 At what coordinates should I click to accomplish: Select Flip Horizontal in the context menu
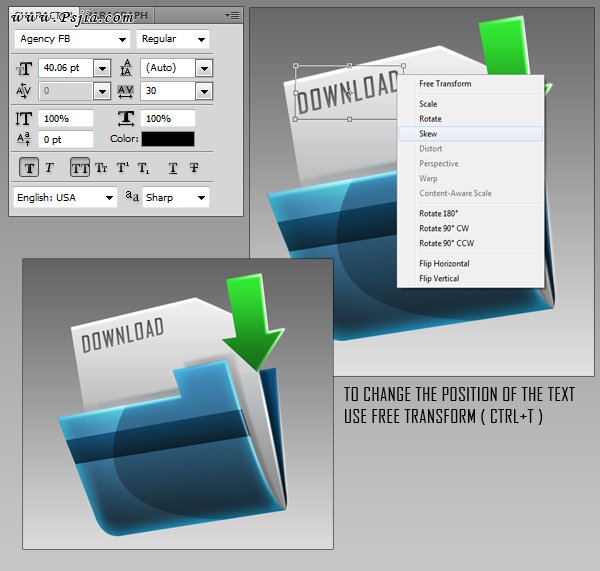point(444,264)
